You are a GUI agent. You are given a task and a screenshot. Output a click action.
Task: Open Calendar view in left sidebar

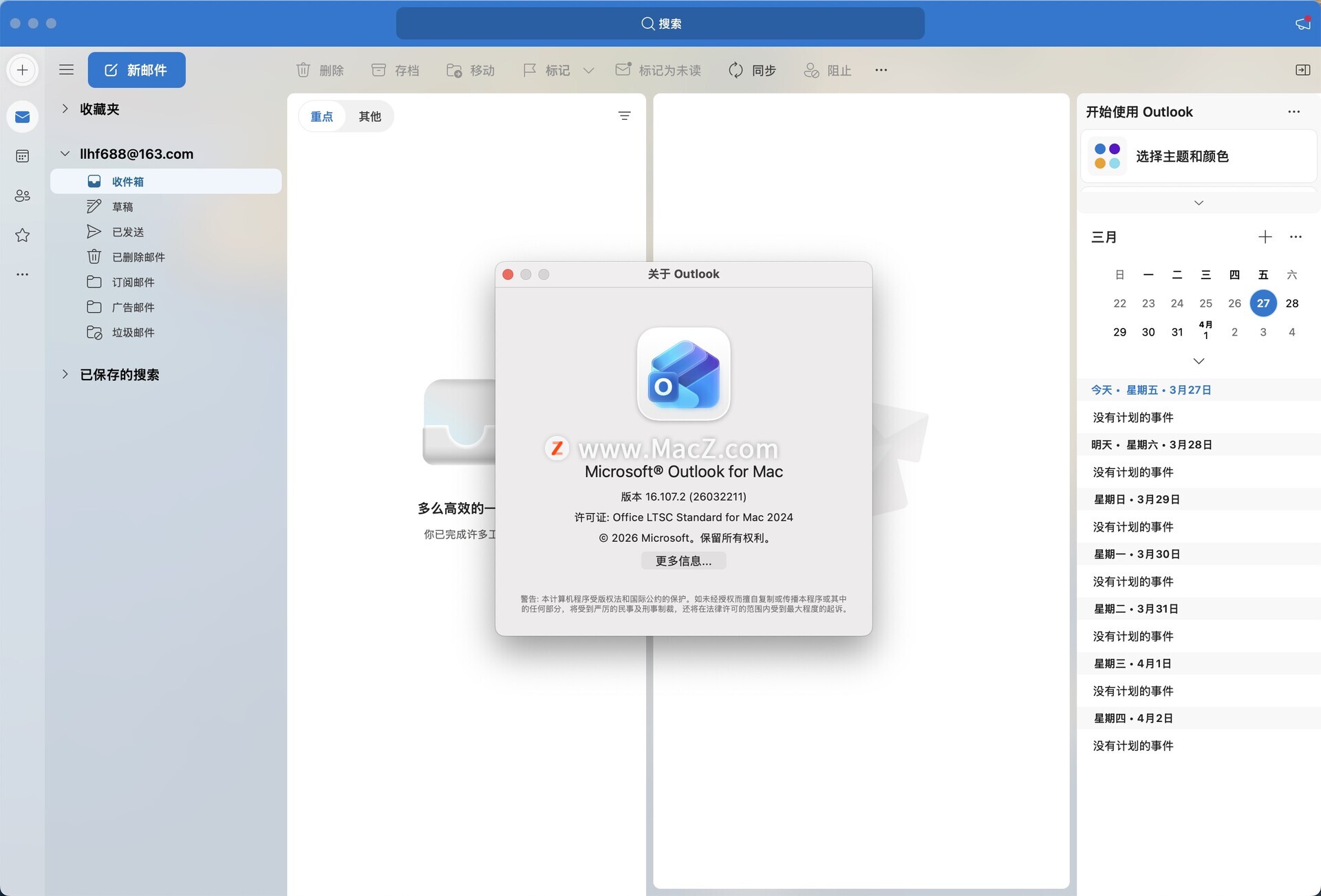pyautogui.click(x=22, y=156)
